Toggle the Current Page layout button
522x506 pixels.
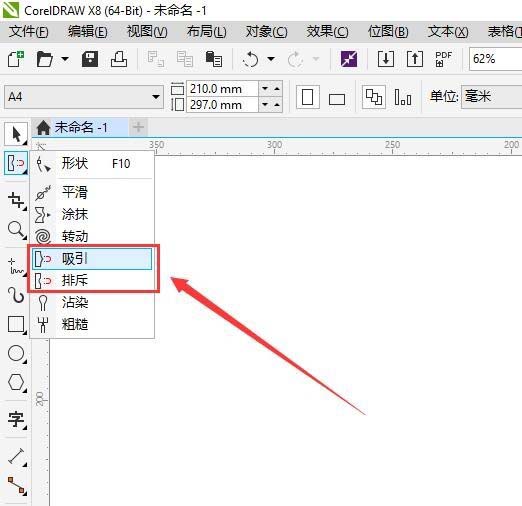pos(403,97)
